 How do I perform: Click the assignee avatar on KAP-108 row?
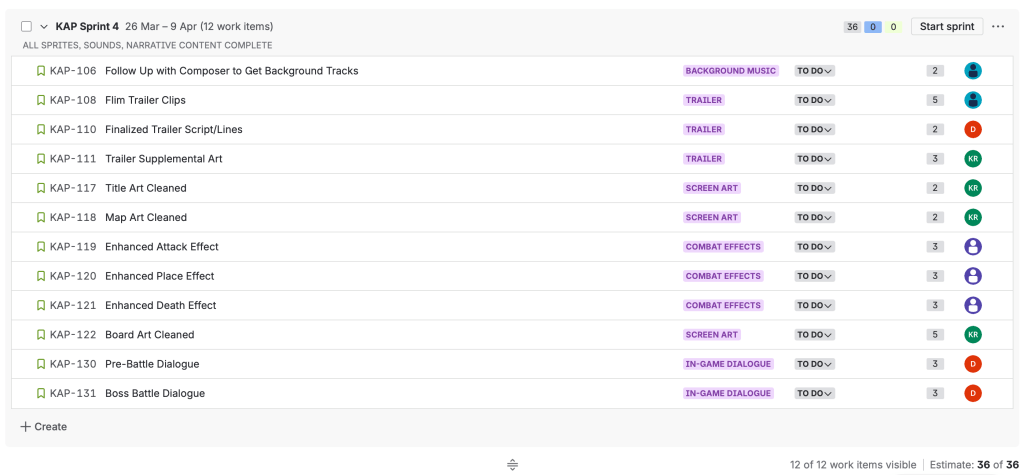click(x=972, y=100)
